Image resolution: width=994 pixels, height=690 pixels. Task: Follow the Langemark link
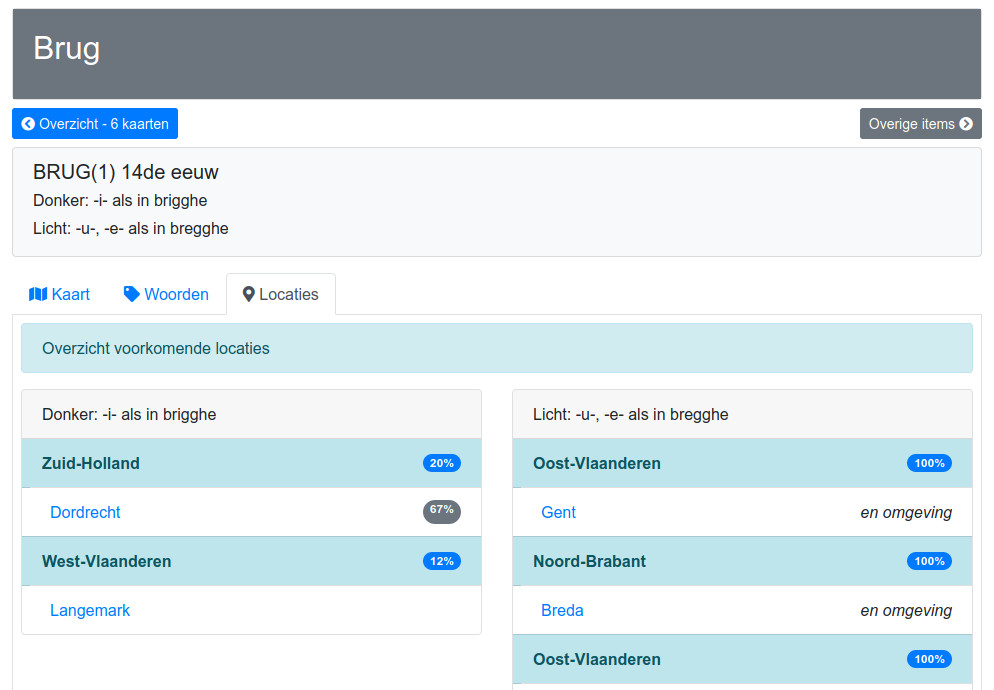(x=90, y=610)
